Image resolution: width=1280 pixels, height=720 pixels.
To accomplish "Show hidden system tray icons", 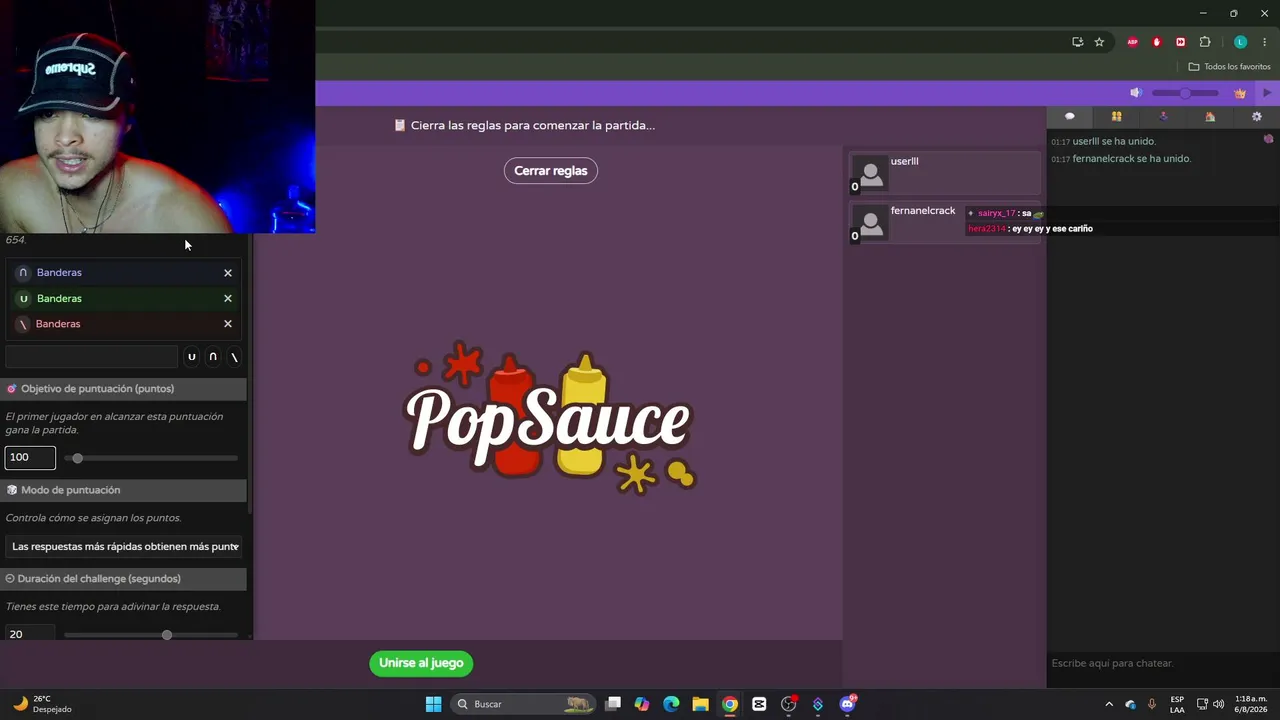I will pyautogui.click(x=1109, y=704).
